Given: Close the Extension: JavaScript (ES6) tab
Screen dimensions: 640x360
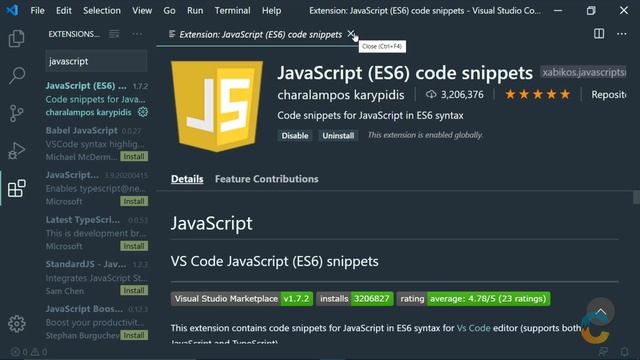Looking at the screenshot, I should pyautogui.click(x=351, y=34).
